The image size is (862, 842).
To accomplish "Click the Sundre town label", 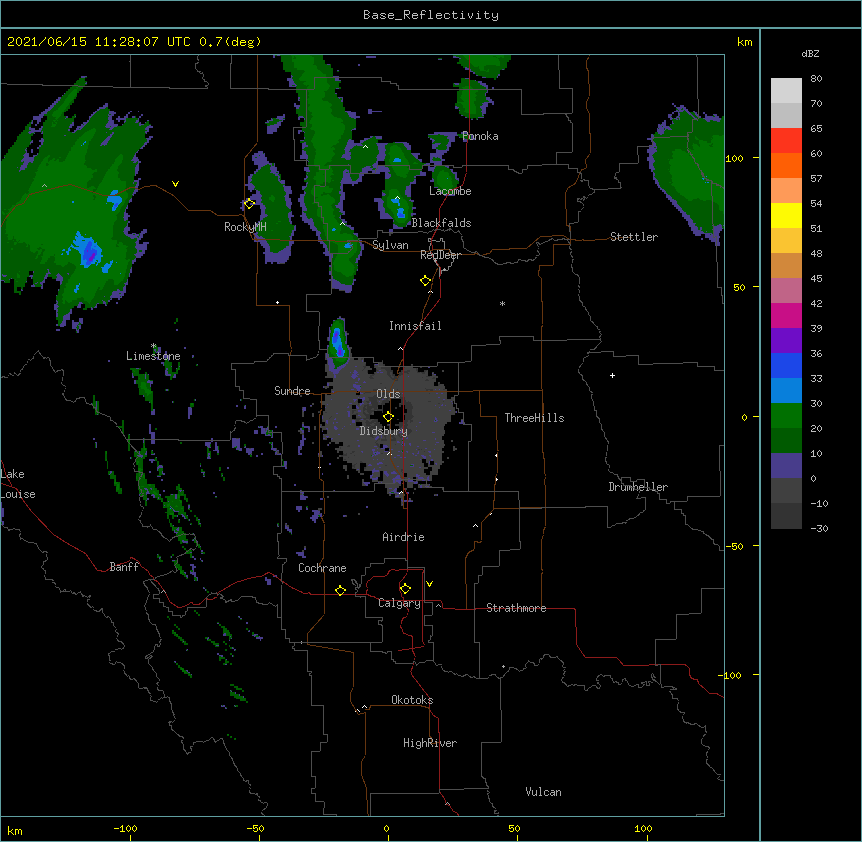I will [292, 391].
